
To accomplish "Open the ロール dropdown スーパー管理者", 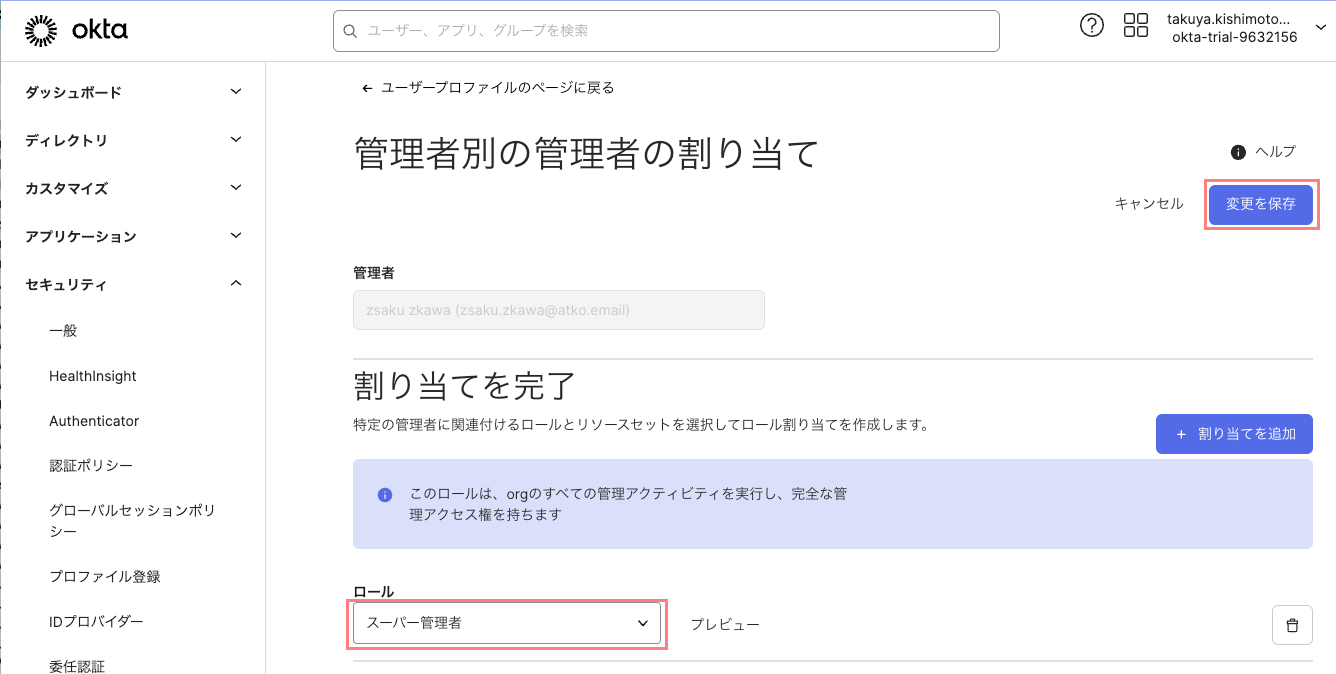I will (x=507, y=623).
